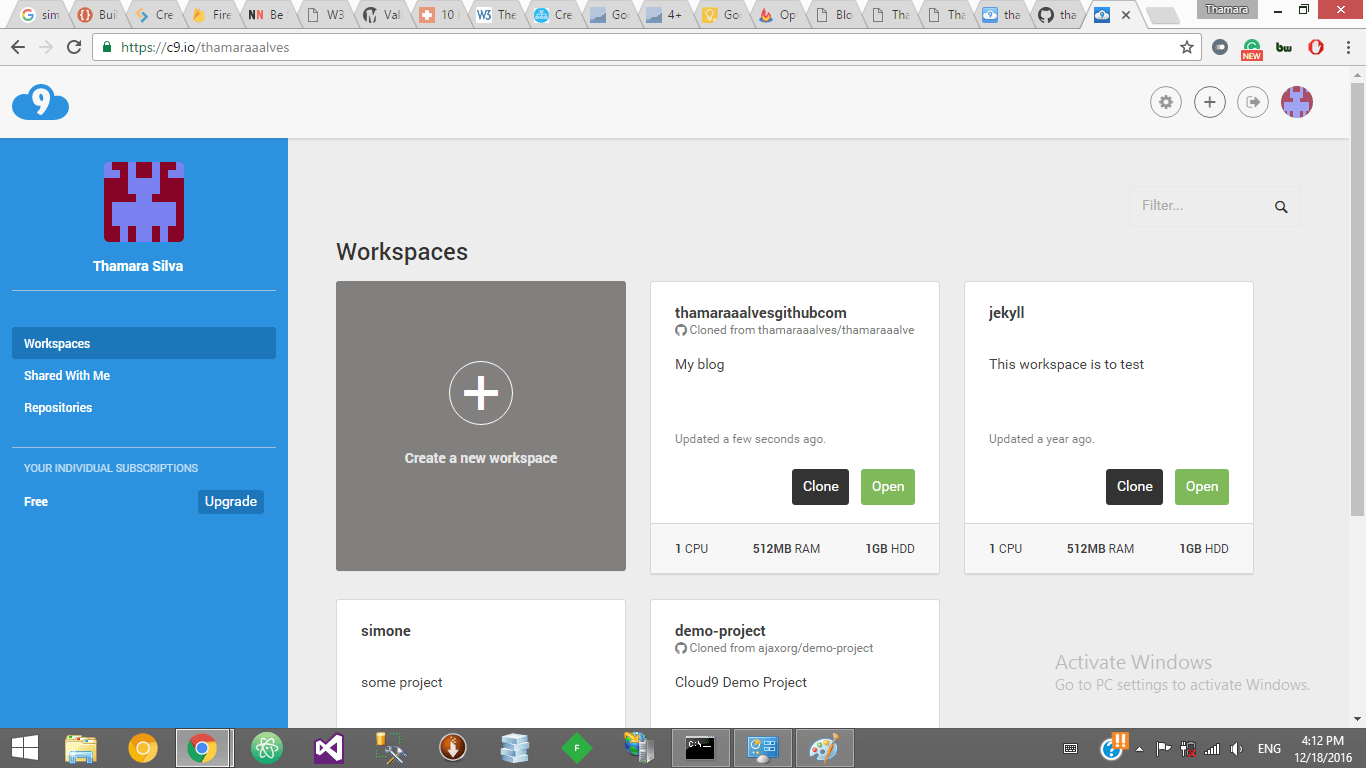The height and width of the screenshot is (768, 1366).
Task: Click the Cloud9 logo icon
Action: (40, 103)
